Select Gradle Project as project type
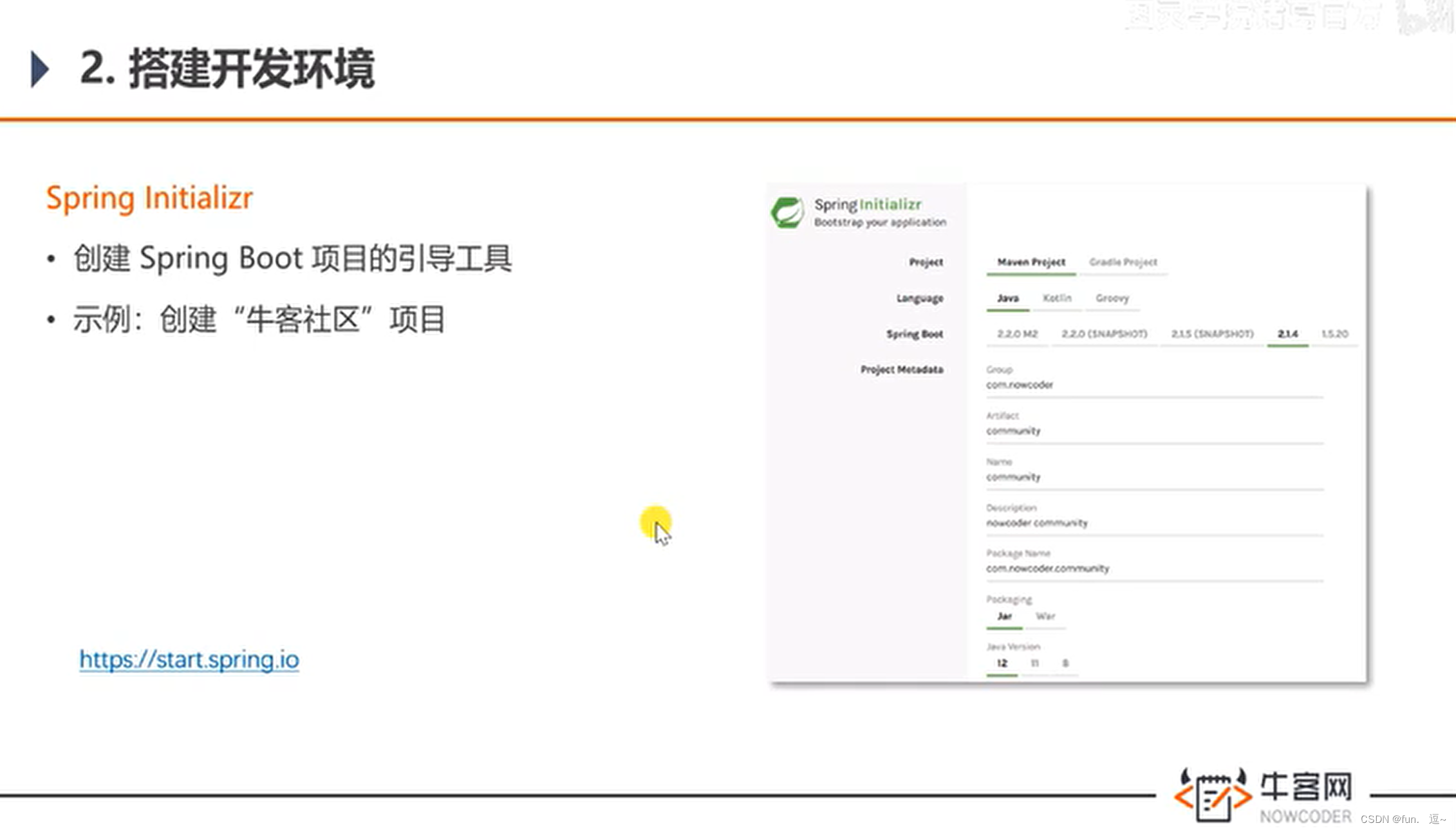This screenshot has height=830, width=1456. [x=1123, y=262]
